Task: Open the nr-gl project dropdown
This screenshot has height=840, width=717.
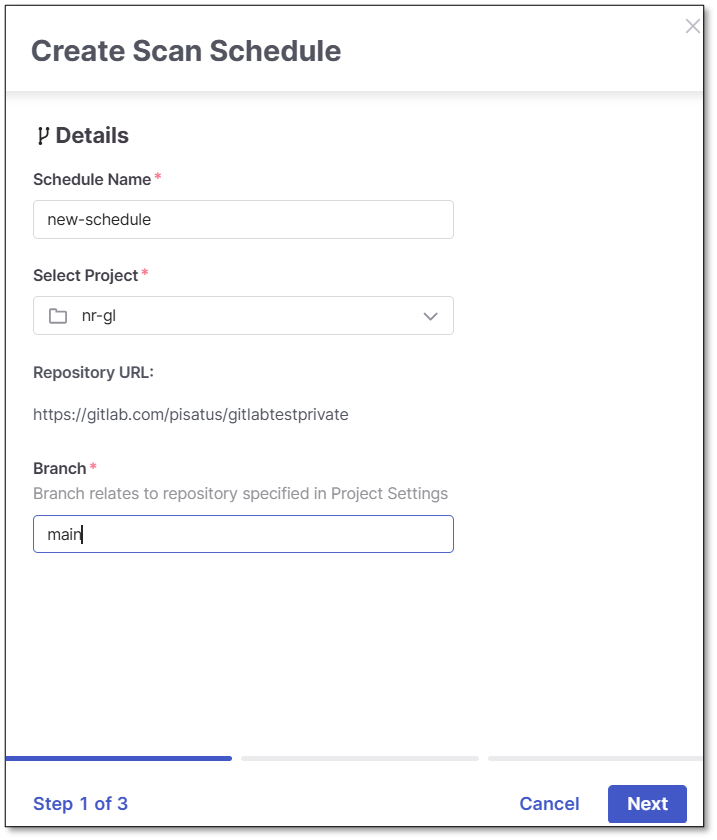Action: click(x=243, y=316)
